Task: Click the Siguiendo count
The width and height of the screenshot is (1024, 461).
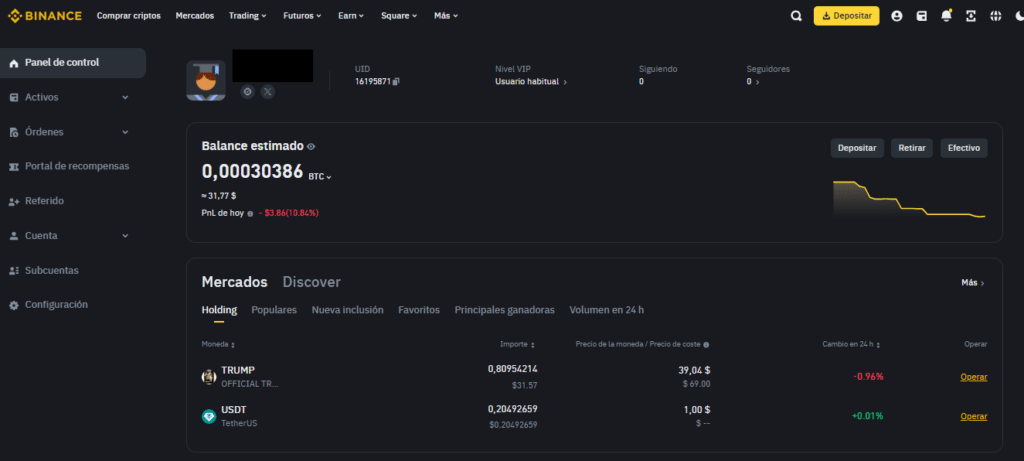Action: point(641,82)
